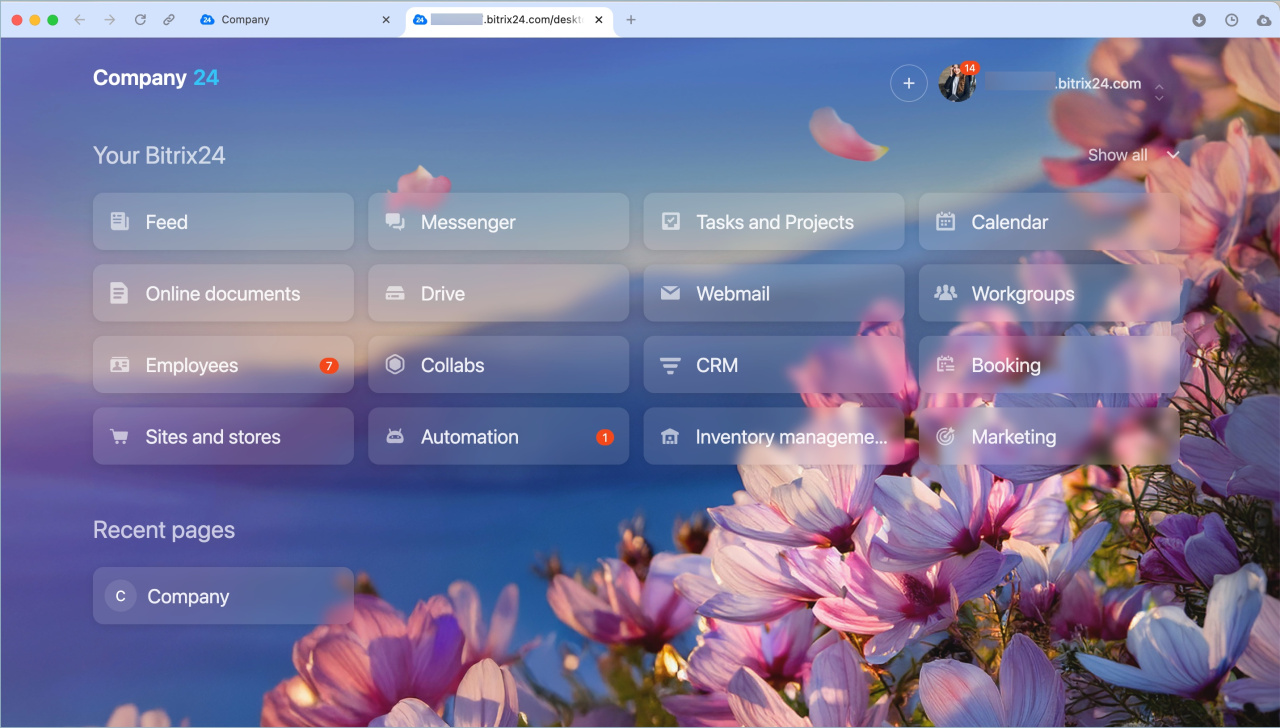
Task: Open the account switcher arrows by bitrix24.com
Action: click(x=1159, y=92)
